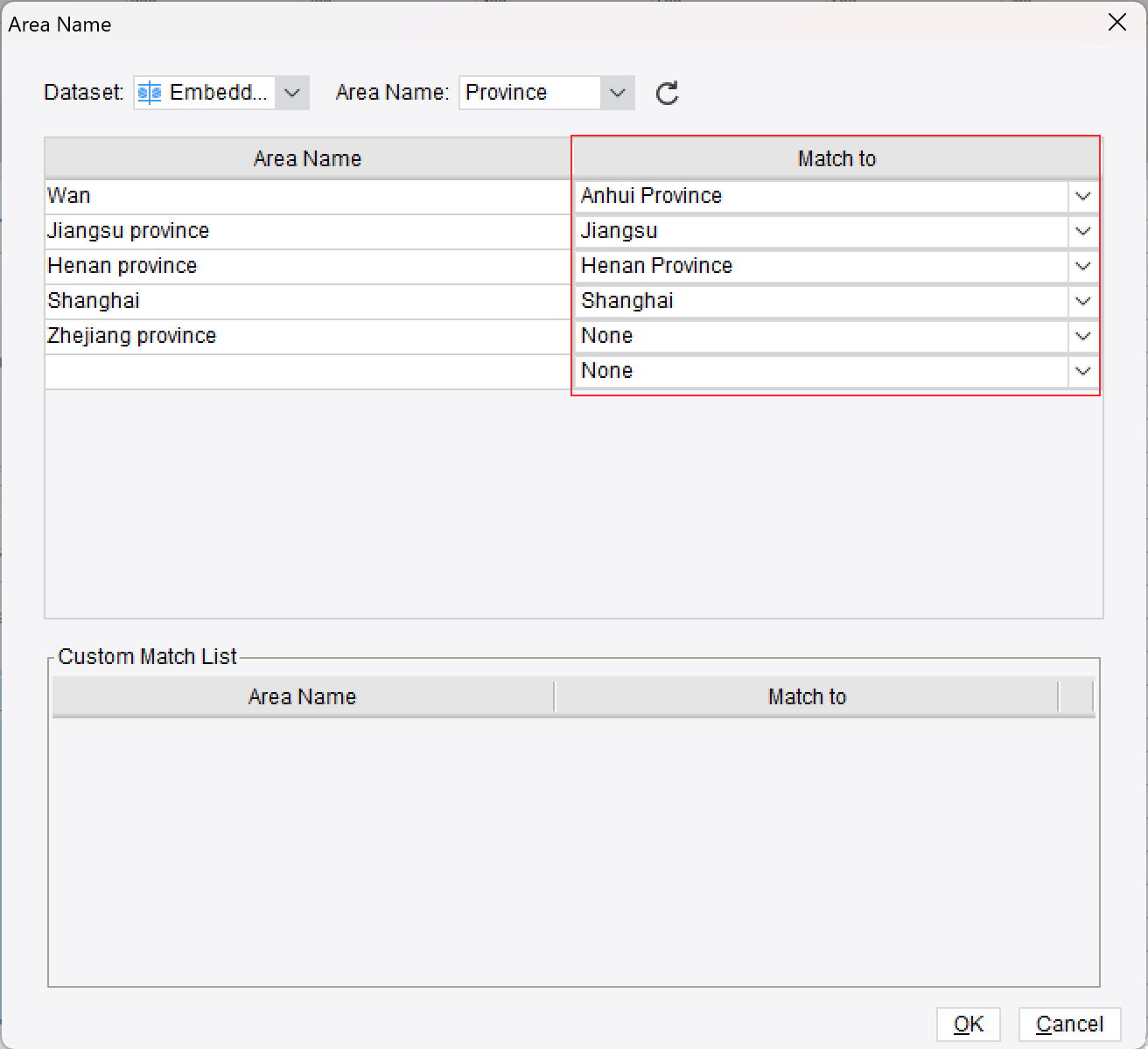Screen dimensions: 1148x1049
Task: Click the Embedded dataset icon
Action: 149,92
